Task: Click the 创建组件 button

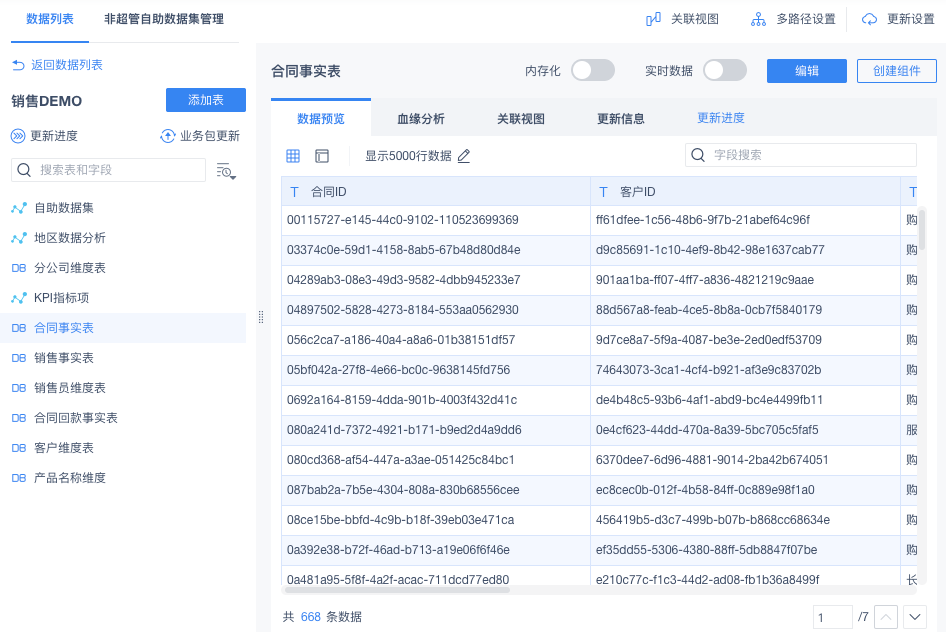Action: (x=897, y=71)
